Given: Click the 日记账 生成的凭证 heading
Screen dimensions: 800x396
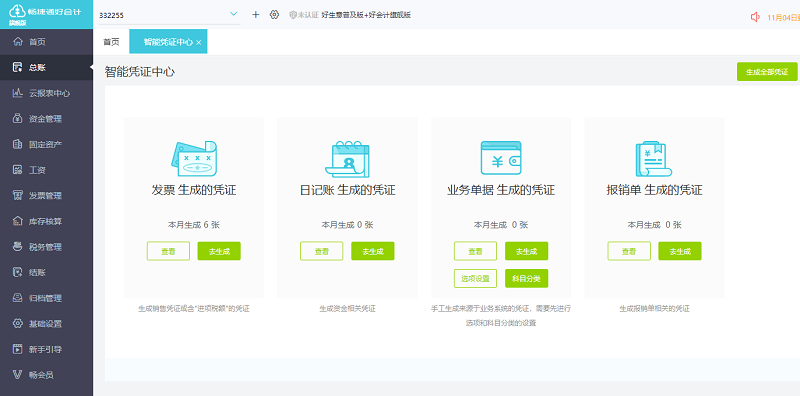Looking at the screenshot, I should [x=347, y=190].
